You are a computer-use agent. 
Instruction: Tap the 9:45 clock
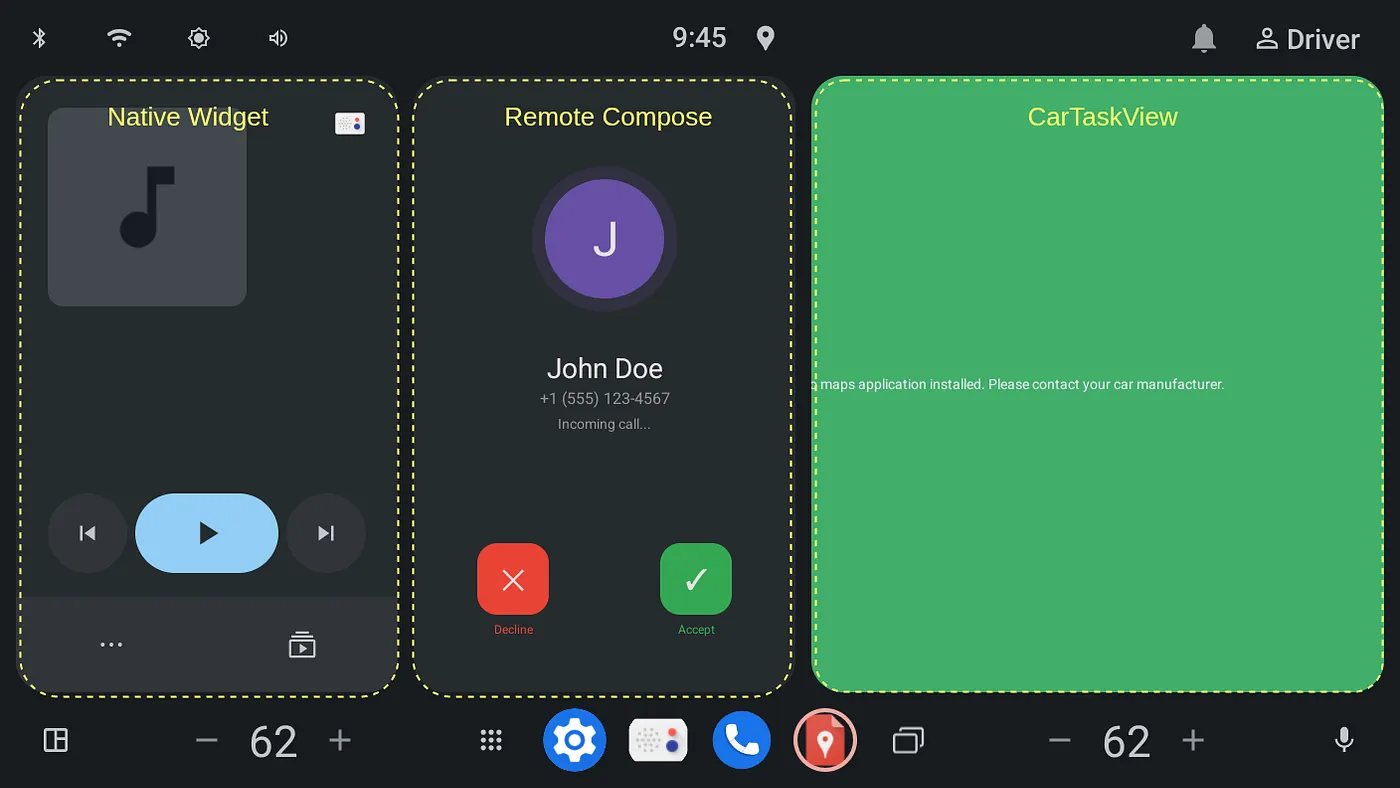tap(699, 38)
